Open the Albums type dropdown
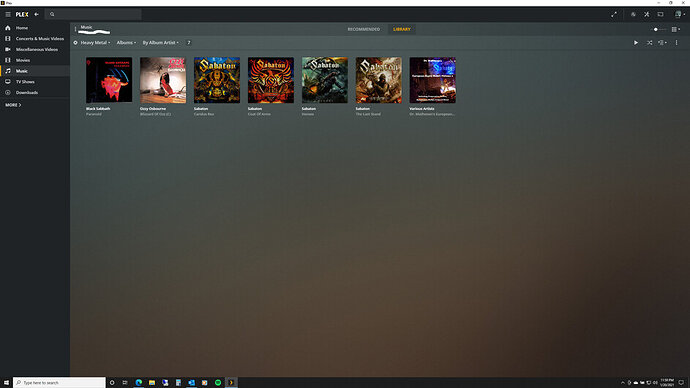The image size is (690, 388). [x=126, y=43]
